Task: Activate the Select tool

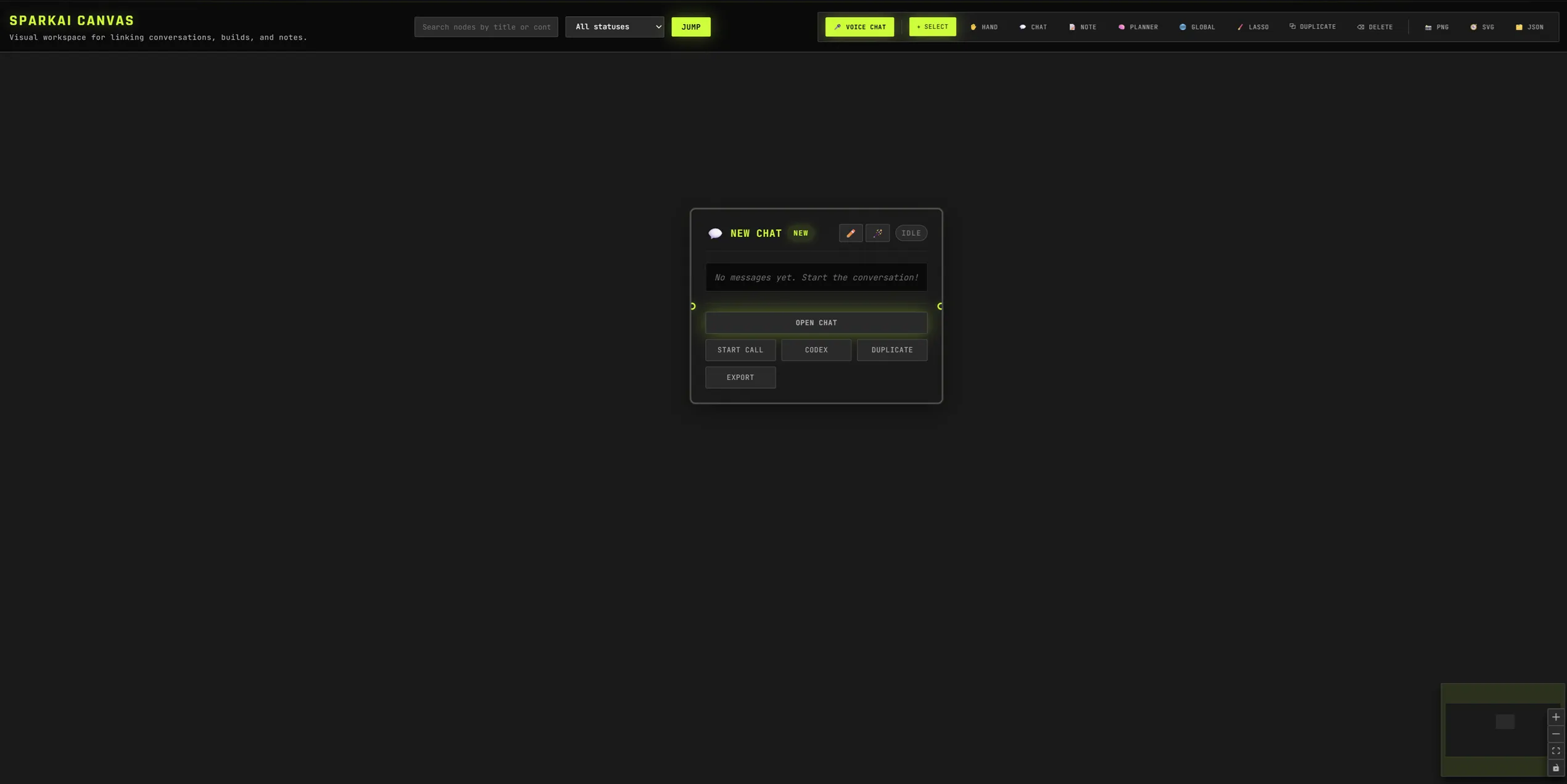Action: (932, 27)
